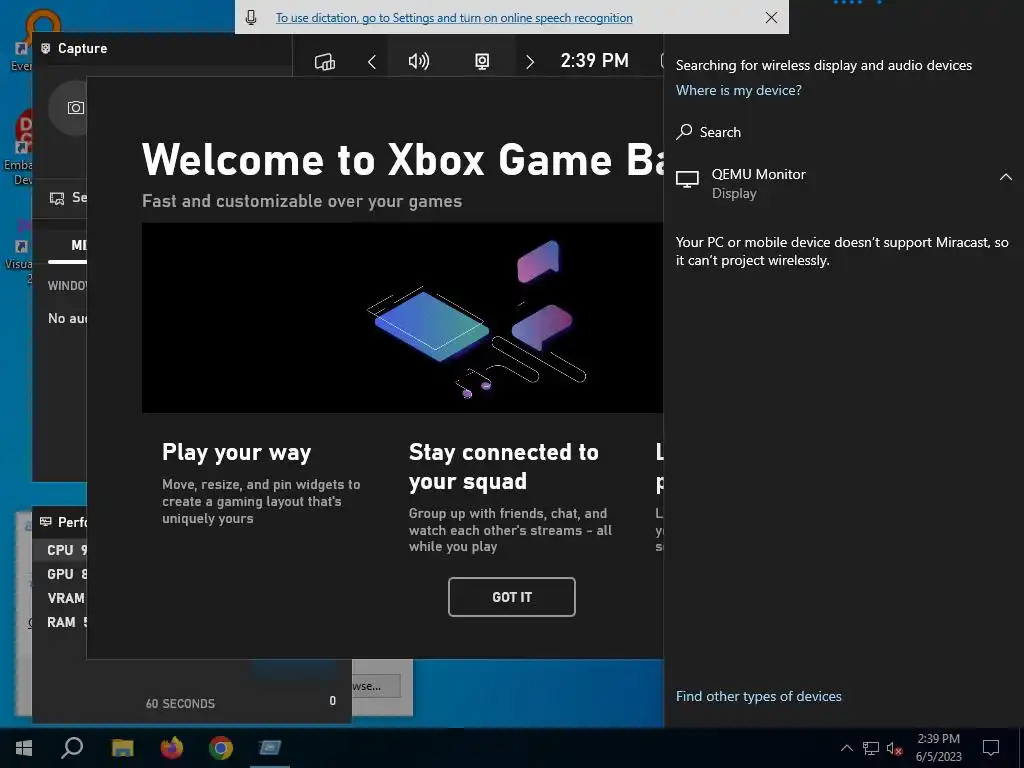Click the '60 SECONDS' label in Performance widget
Viewport: 1024px width, 768px height.
click(x=180, y=703)
